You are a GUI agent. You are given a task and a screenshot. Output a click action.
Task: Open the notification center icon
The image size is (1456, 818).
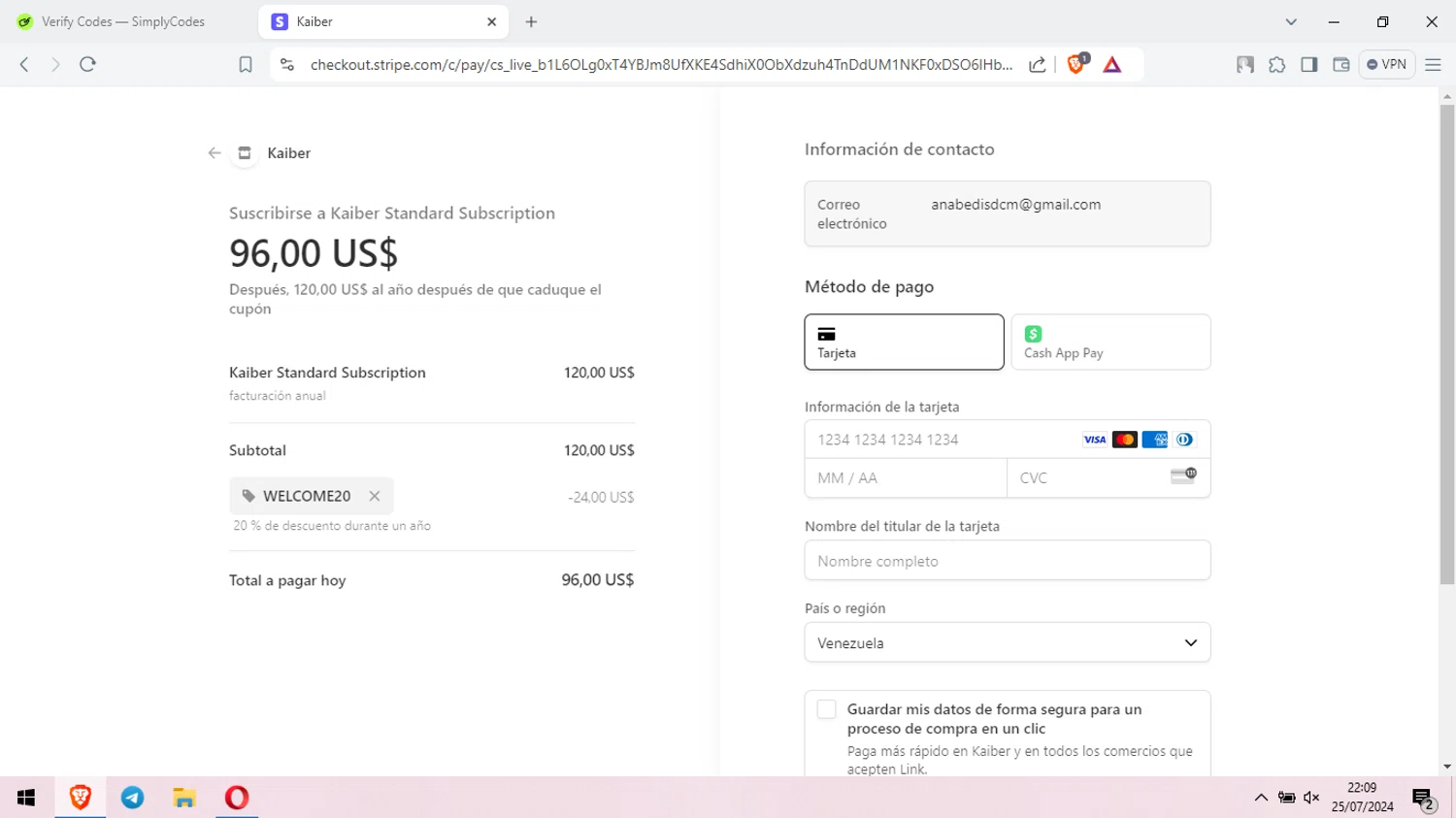coord(1424,800)
